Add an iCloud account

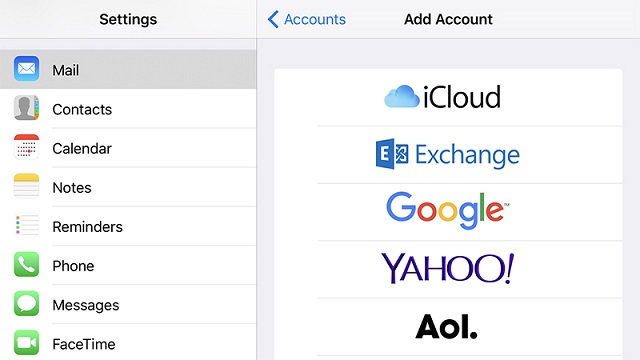(448, 98)
